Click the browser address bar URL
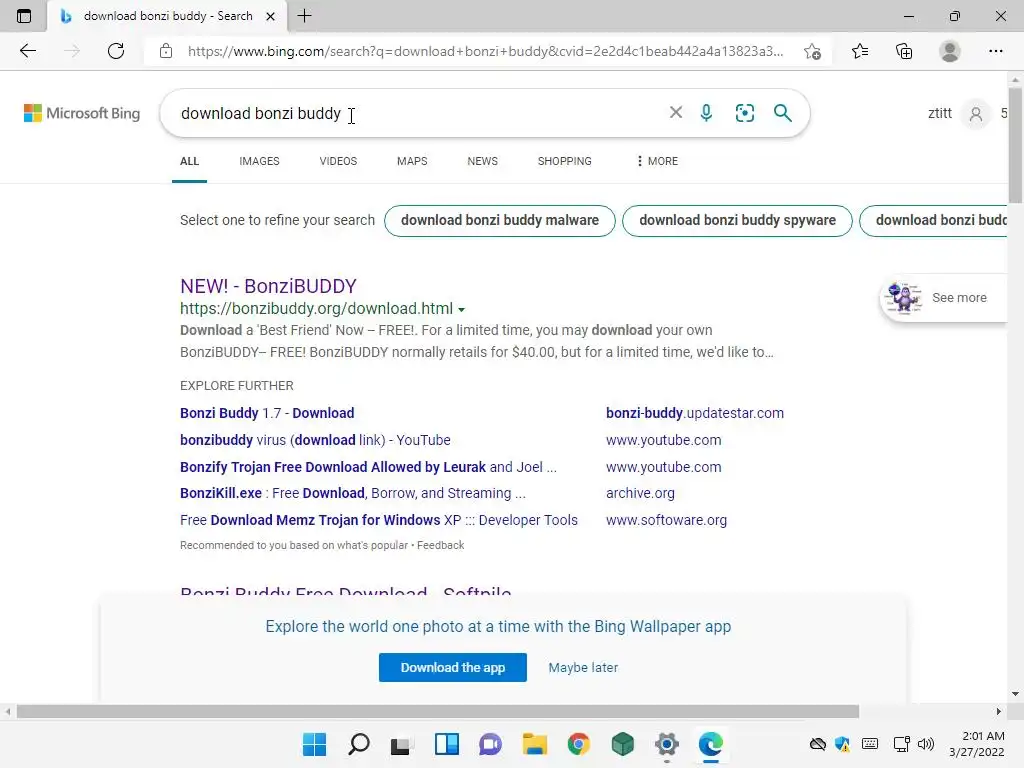1024x768 pixels. coord(485,51)
